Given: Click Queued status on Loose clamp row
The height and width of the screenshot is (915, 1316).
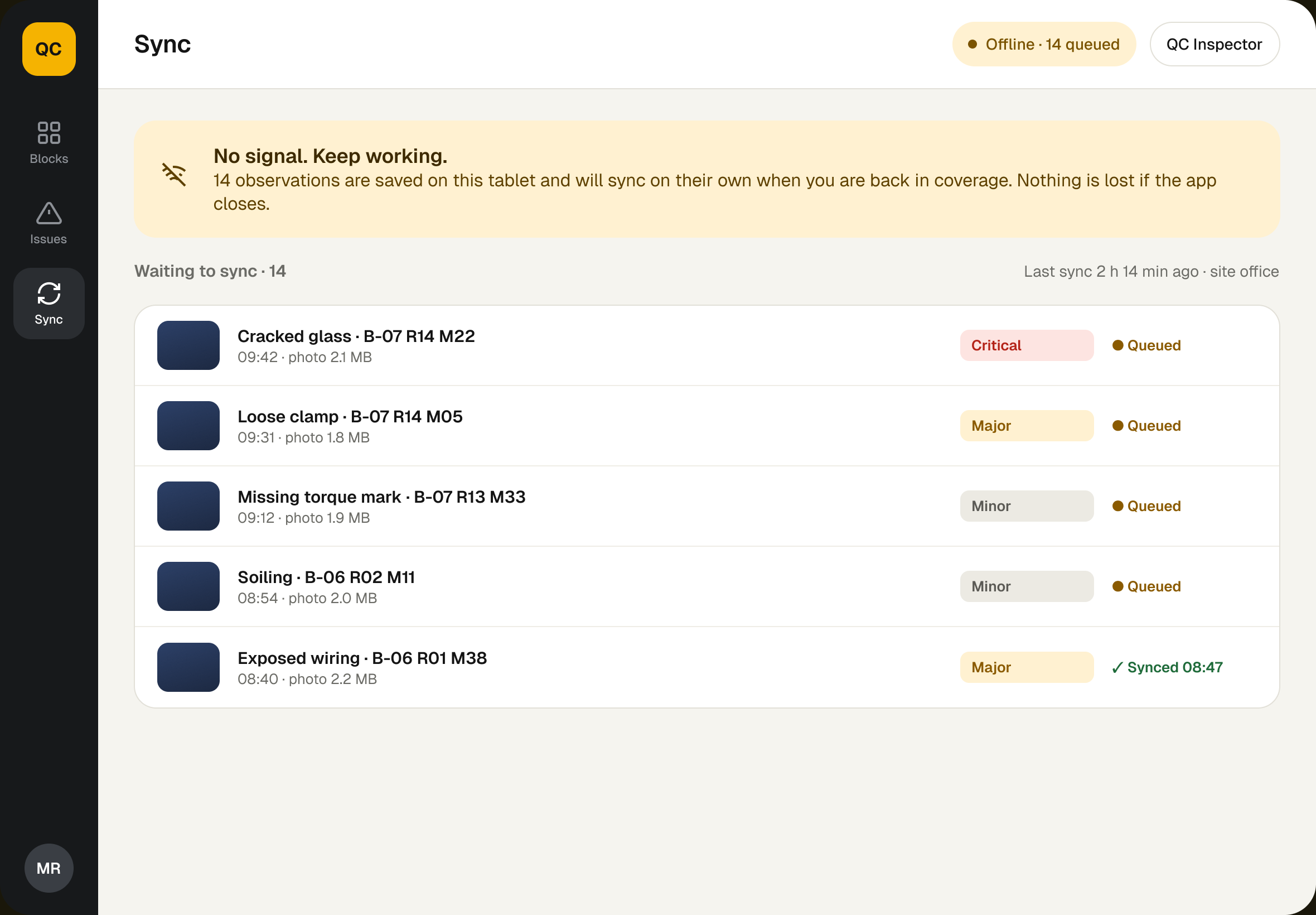Looking at the screenshot, I should coord(1146,425).
